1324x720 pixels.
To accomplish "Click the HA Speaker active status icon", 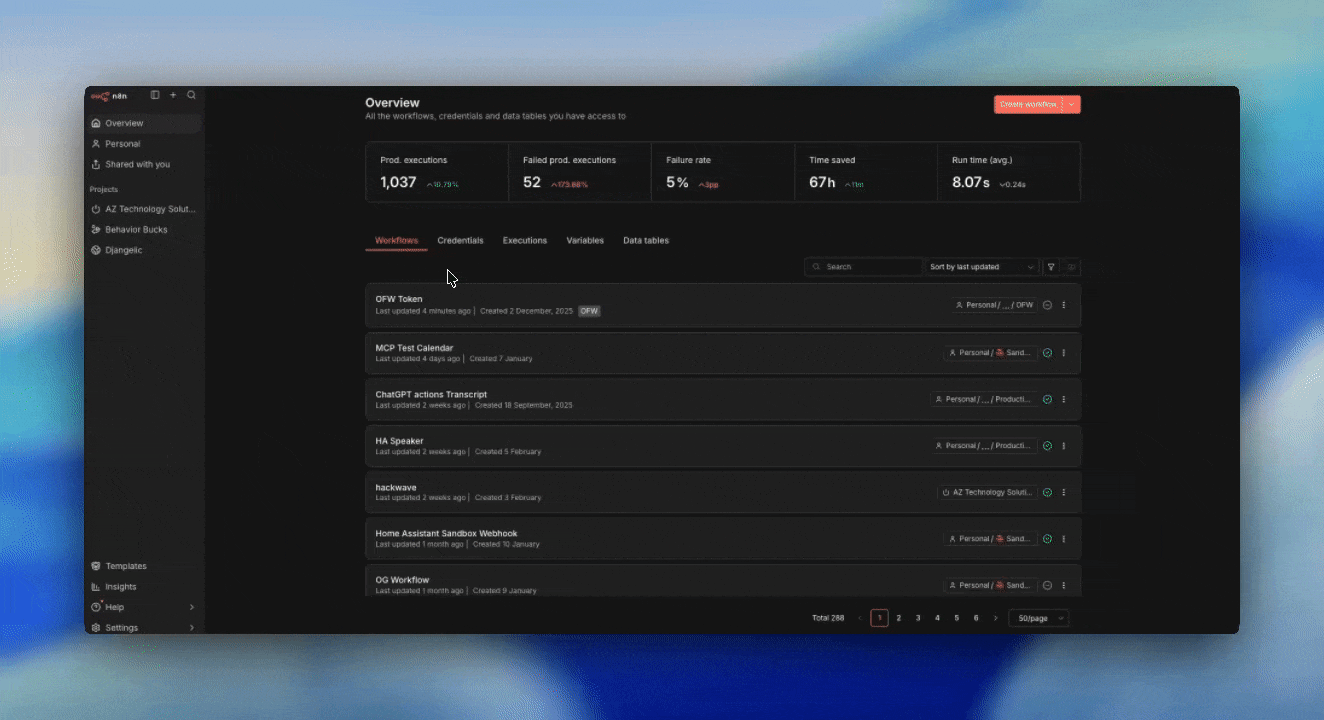I will coord(1047,446).
